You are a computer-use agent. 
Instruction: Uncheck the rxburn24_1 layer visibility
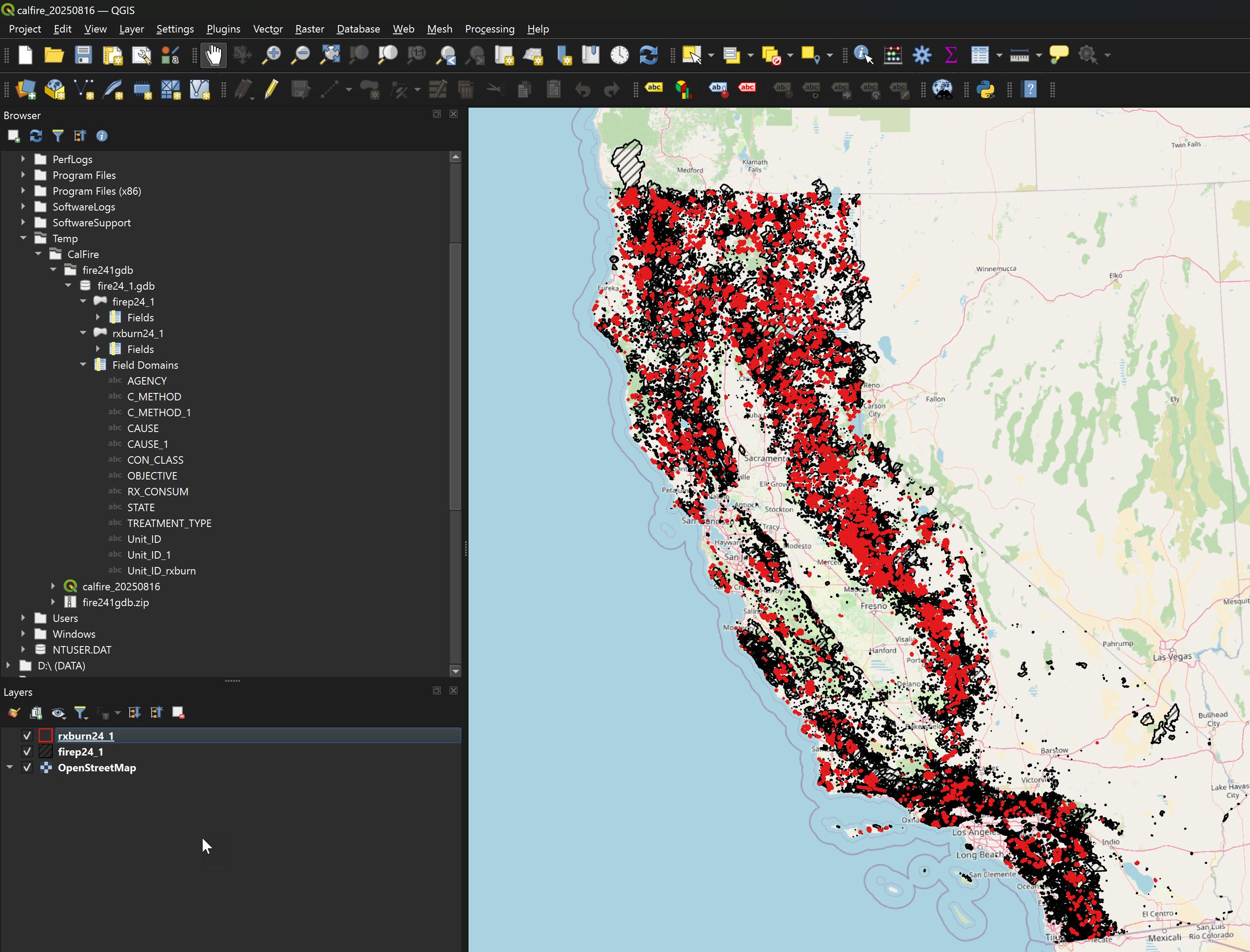27,735
